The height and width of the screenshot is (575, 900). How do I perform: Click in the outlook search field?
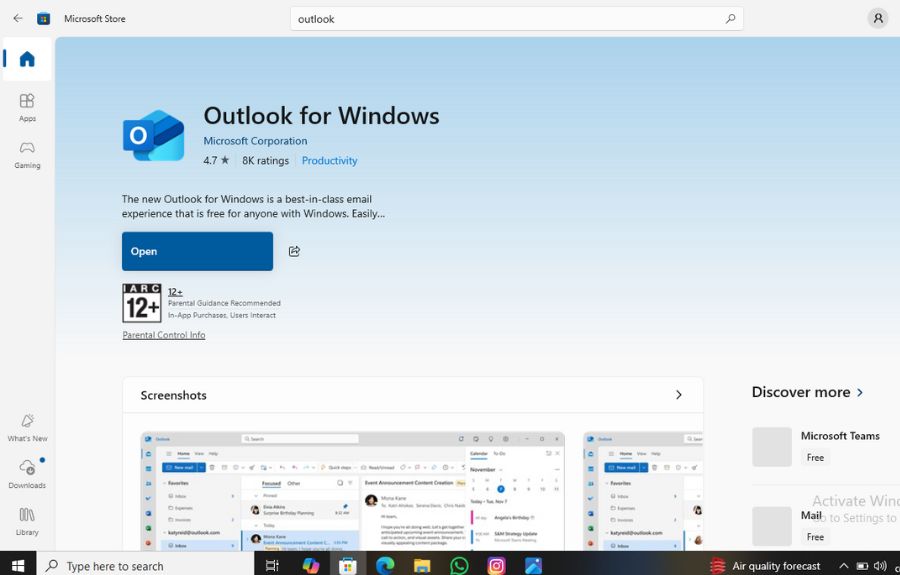(517, 19)
